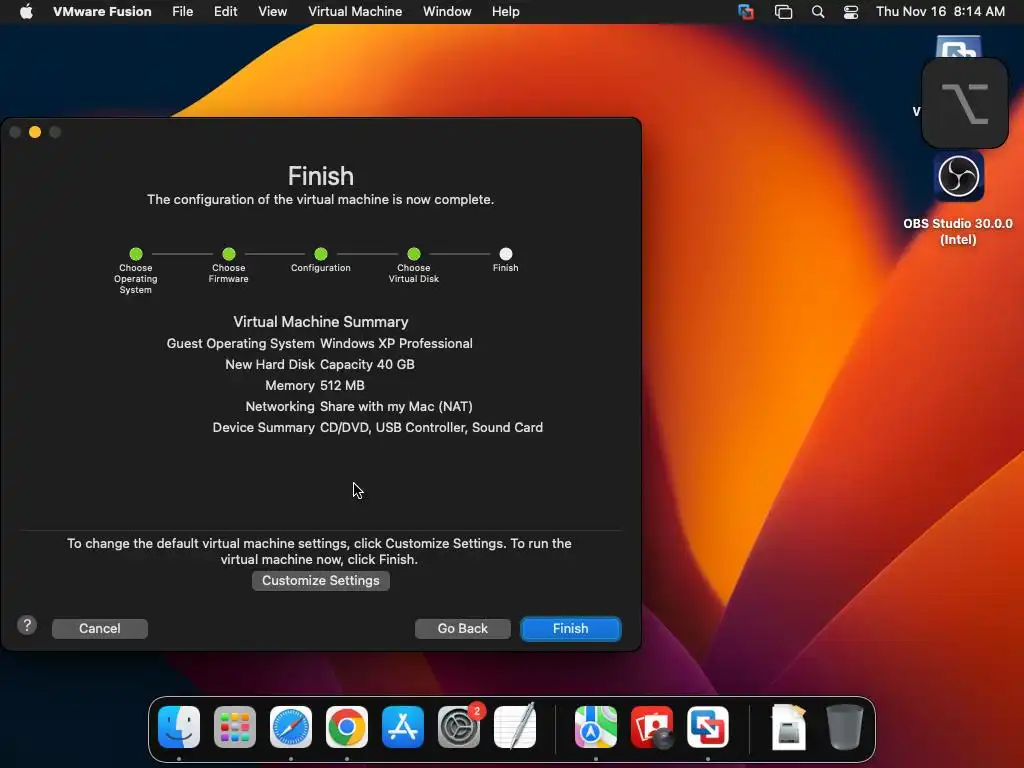Click the Choose Virtual Disk step dot
The height and width of the screenshot is (768, 1024).
[413, 253]
